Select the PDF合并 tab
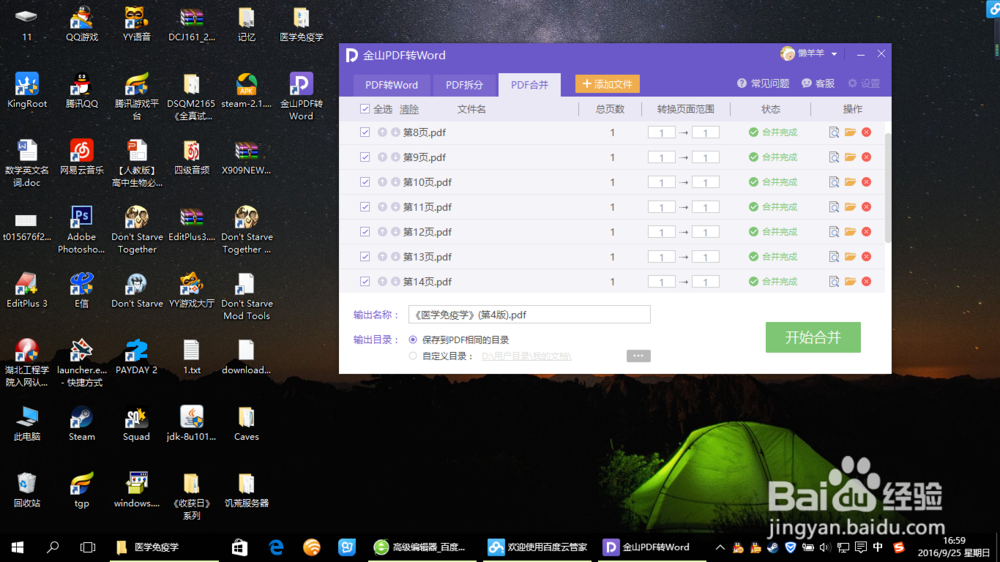 pyautogui.click(x=529, y=85)
